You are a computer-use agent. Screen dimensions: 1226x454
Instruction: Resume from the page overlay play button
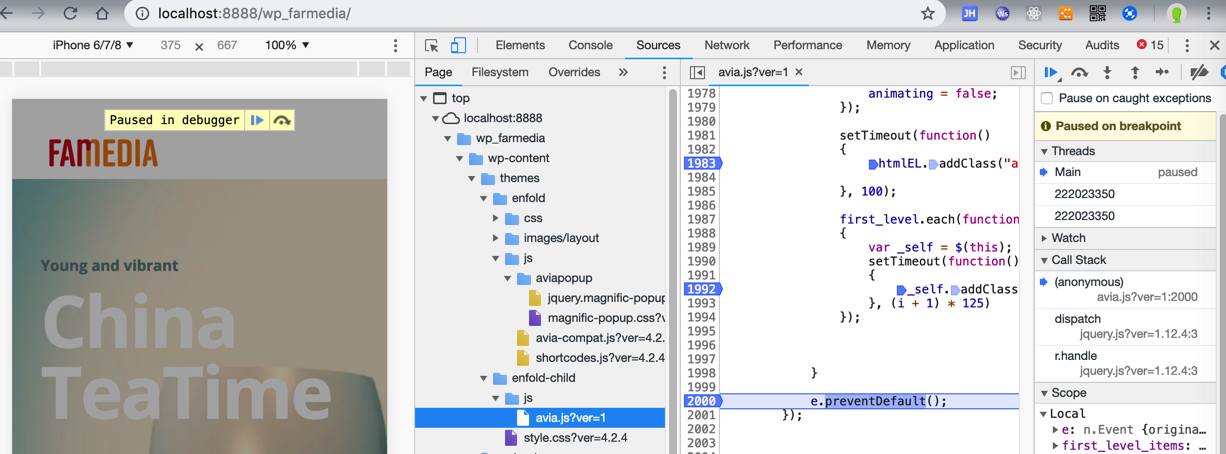[258, 120]
